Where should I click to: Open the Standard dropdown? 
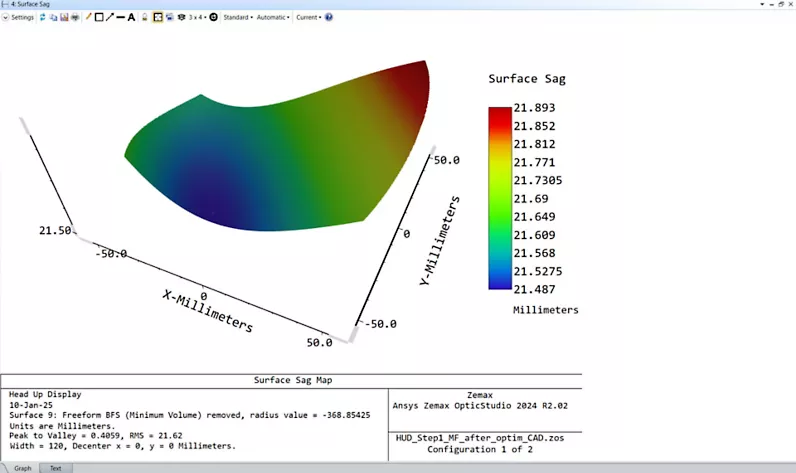pos(238,17)
